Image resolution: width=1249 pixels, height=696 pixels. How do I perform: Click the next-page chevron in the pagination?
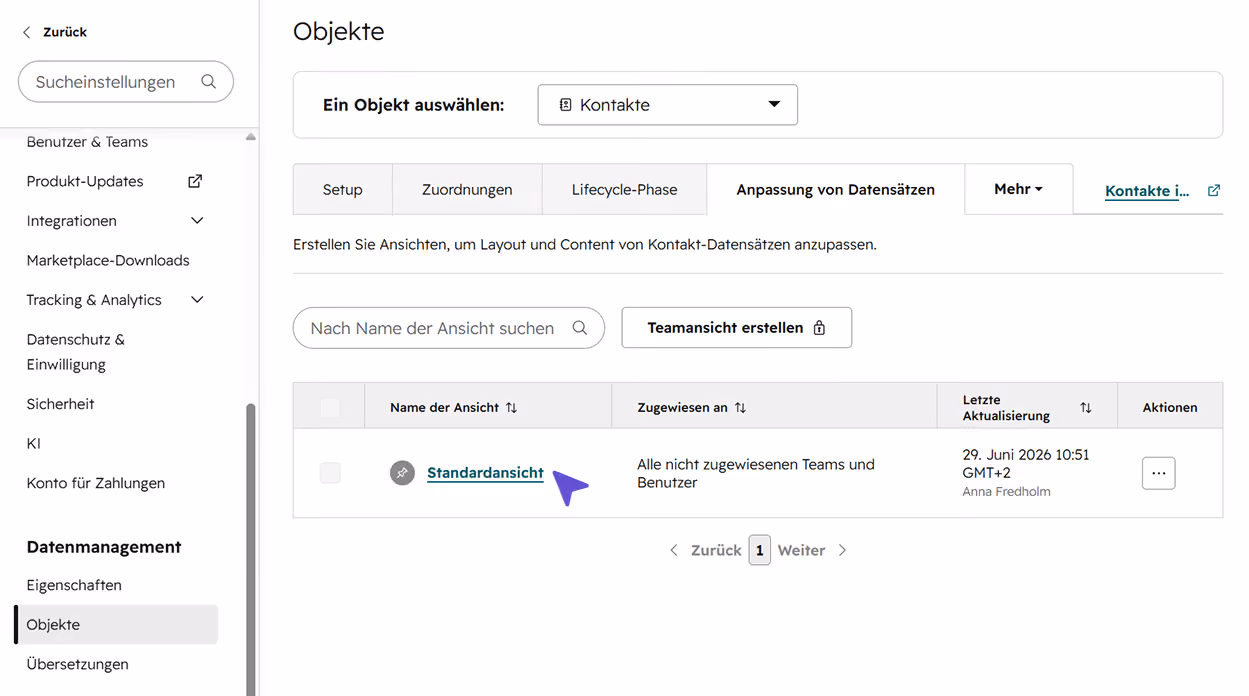click(x=842, y=550)
